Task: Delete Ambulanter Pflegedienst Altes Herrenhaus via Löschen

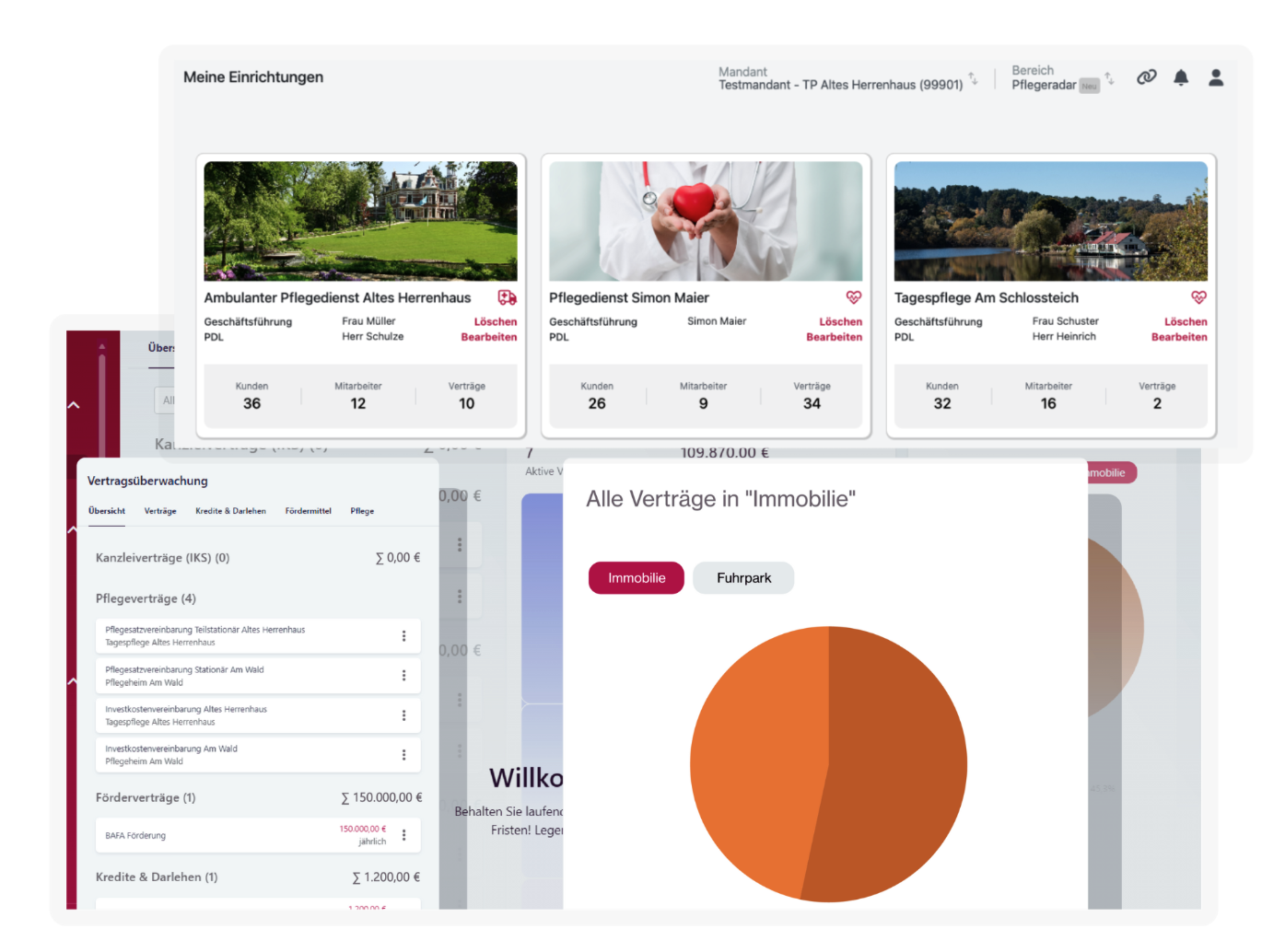Action: pos(496,322)
